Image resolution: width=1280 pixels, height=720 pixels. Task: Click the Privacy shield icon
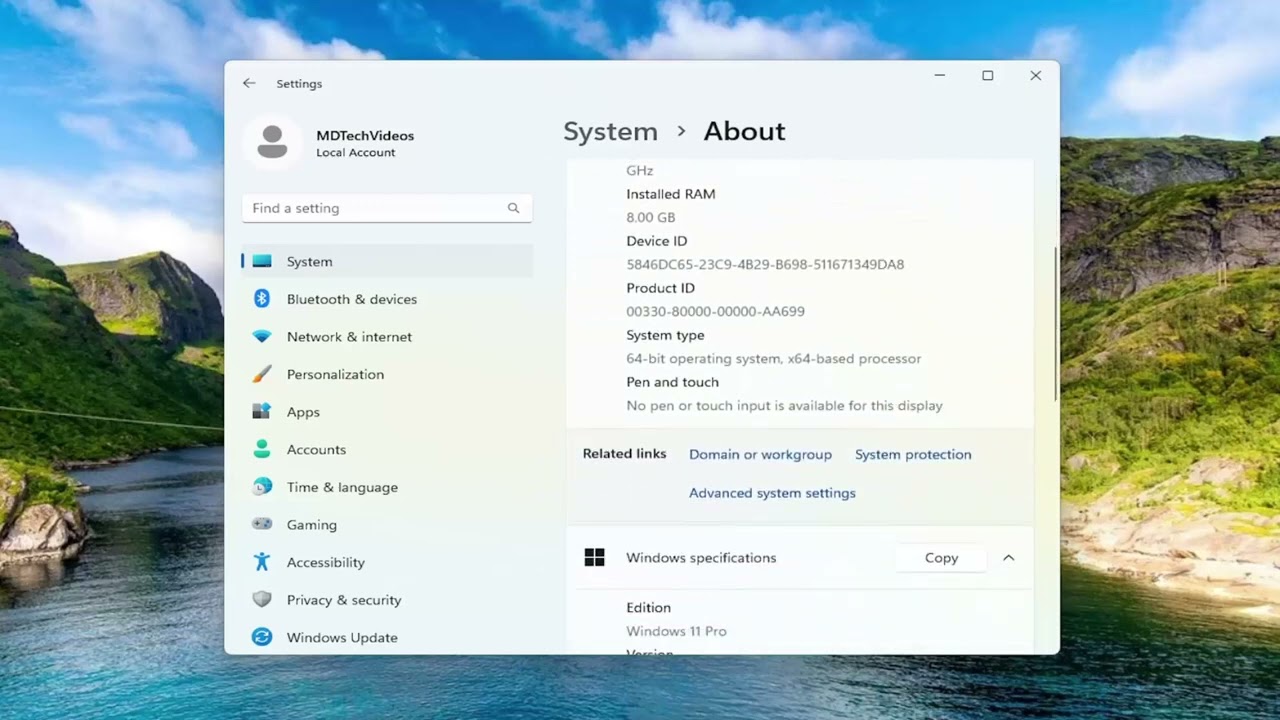click(x=262, y=599)
